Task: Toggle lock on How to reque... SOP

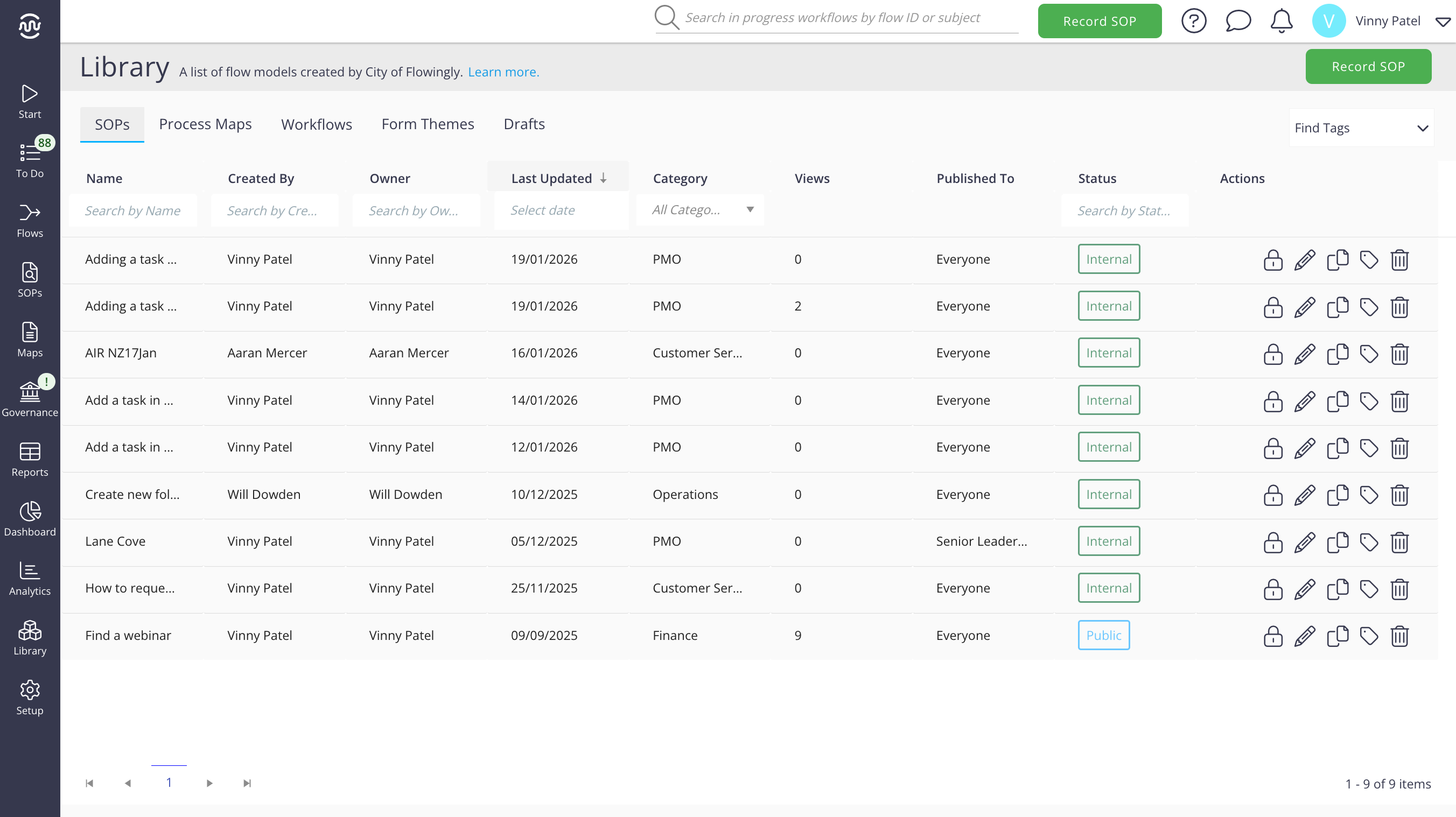Action: click(x=1272, y=589)
